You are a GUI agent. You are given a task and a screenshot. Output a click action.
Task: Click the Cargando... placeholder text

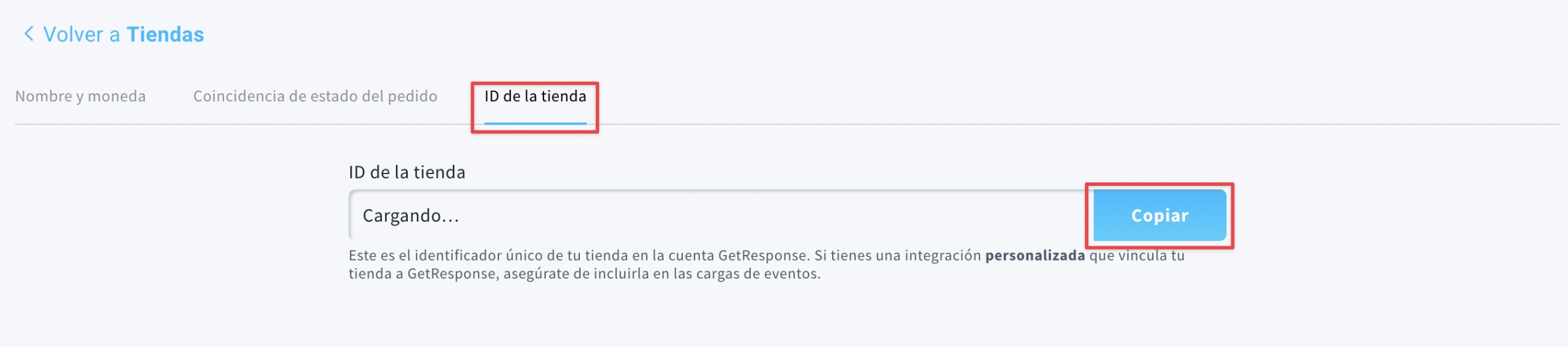(411, 215)
